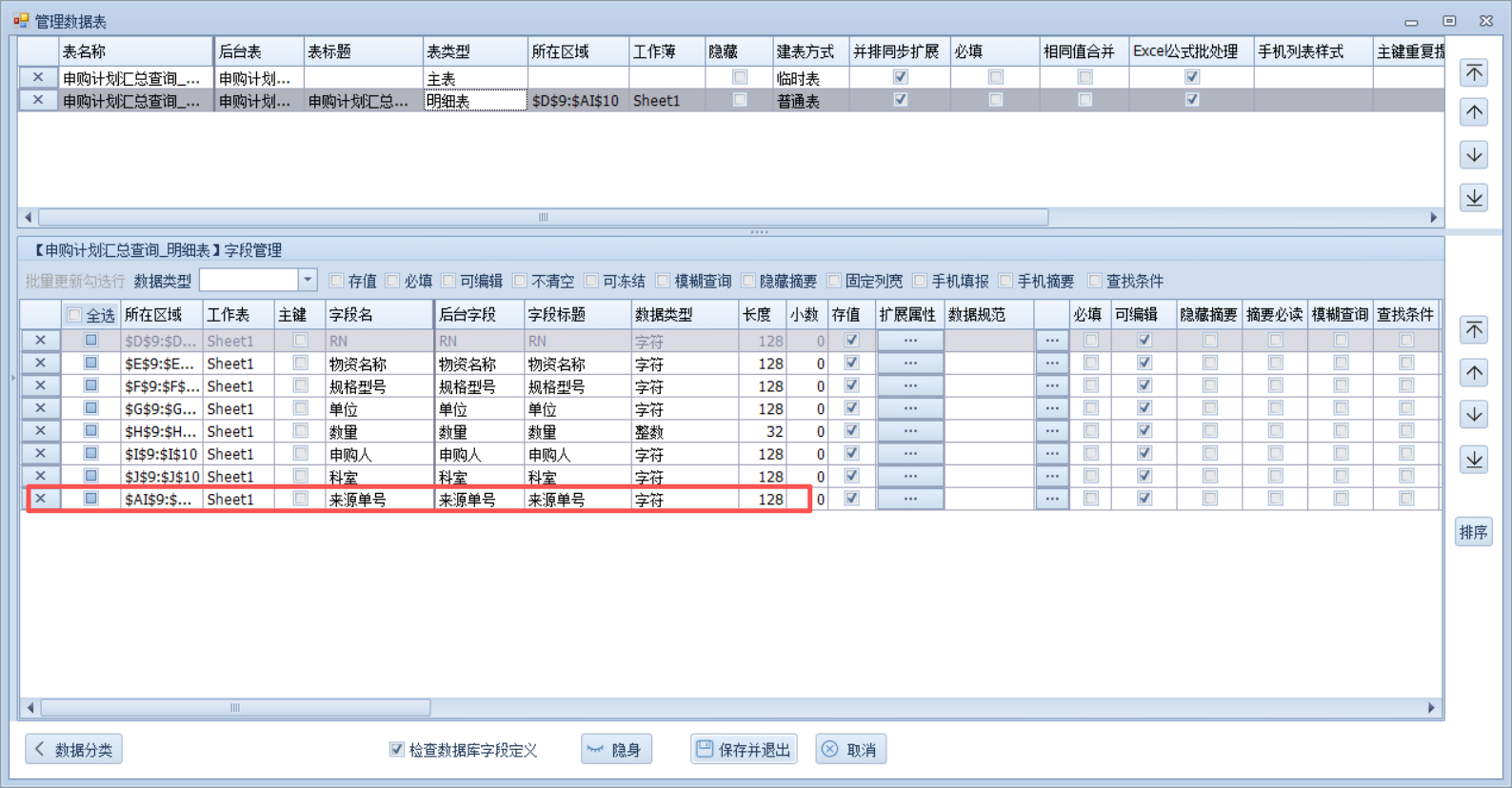Click move-up arrow beside the upper table list
The height and width of the screenshot is (788, 1512).
tap(1474, 113)
